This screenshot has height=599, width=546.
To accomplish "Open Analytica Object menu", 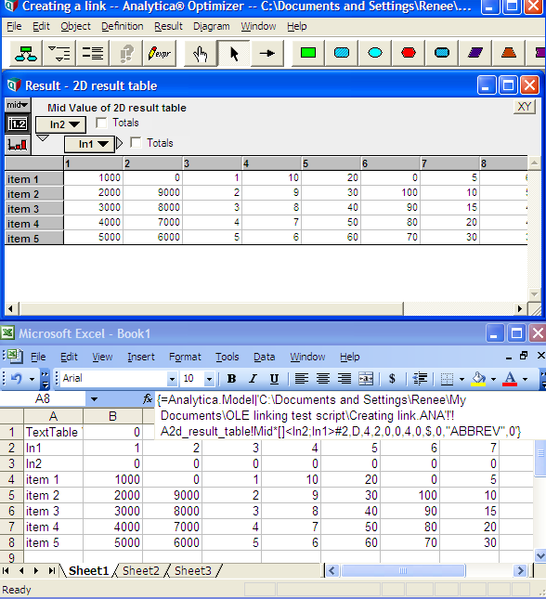I will (76, 26).
